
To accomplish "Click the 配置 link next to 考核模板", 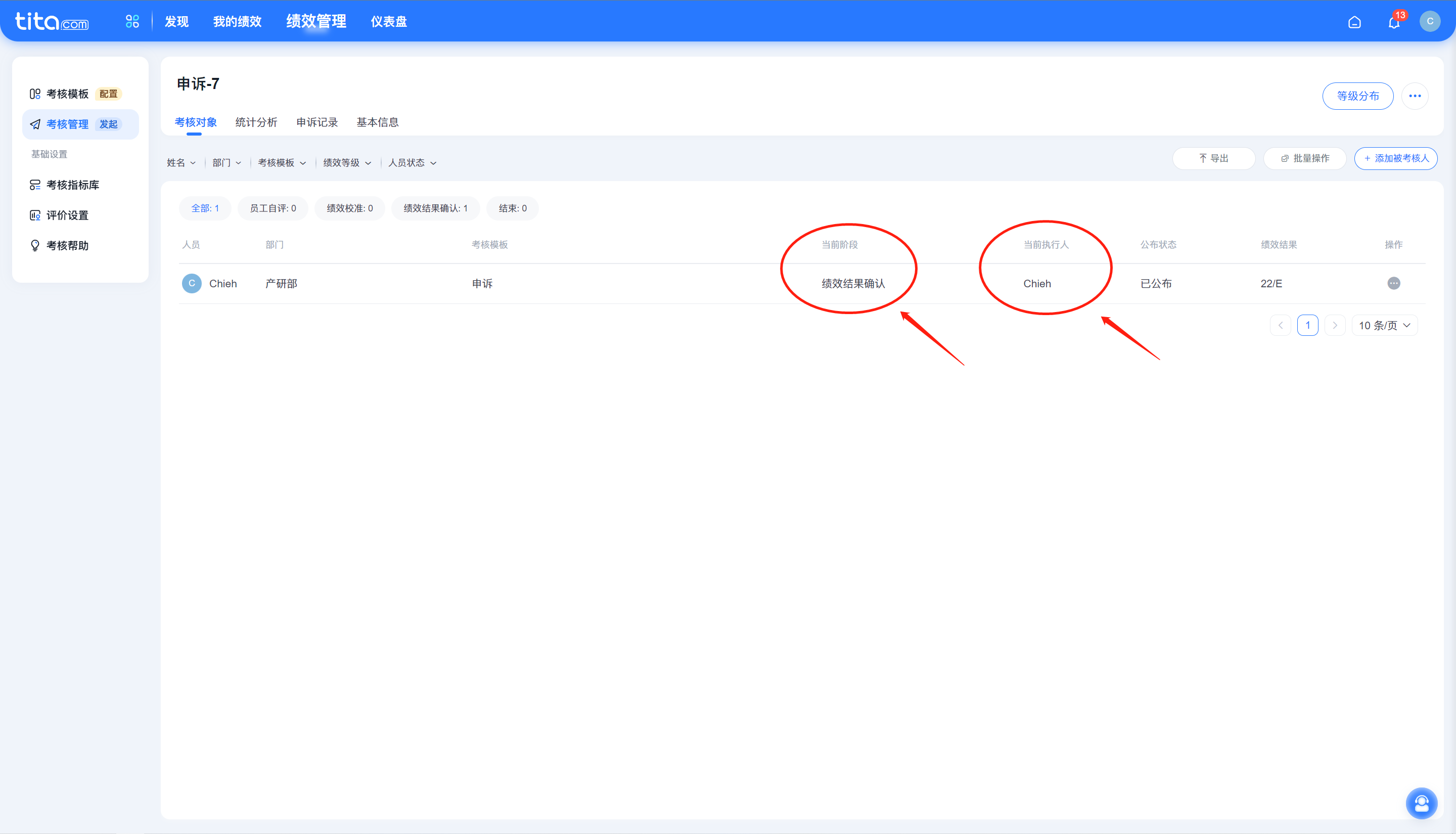I will pyautogui.click(x=108, y=93).
